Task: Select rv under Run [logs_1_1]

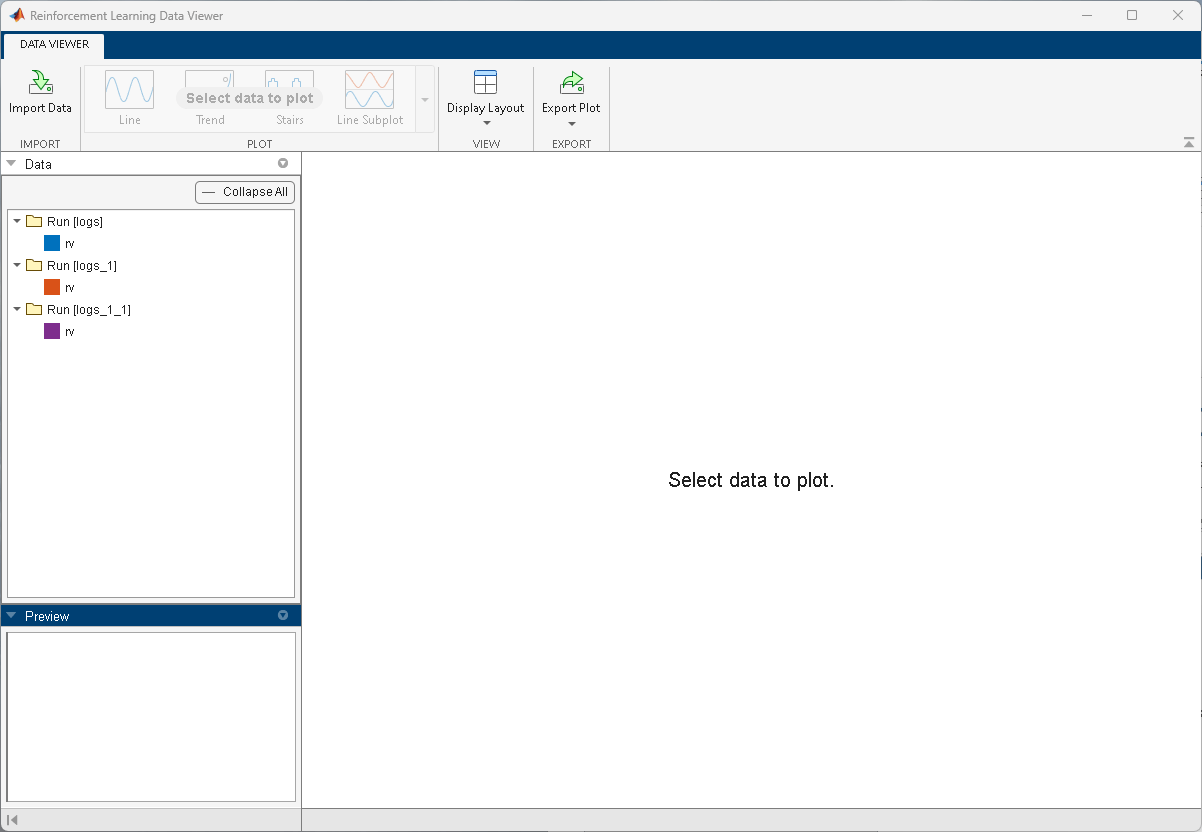Action: 70,331
